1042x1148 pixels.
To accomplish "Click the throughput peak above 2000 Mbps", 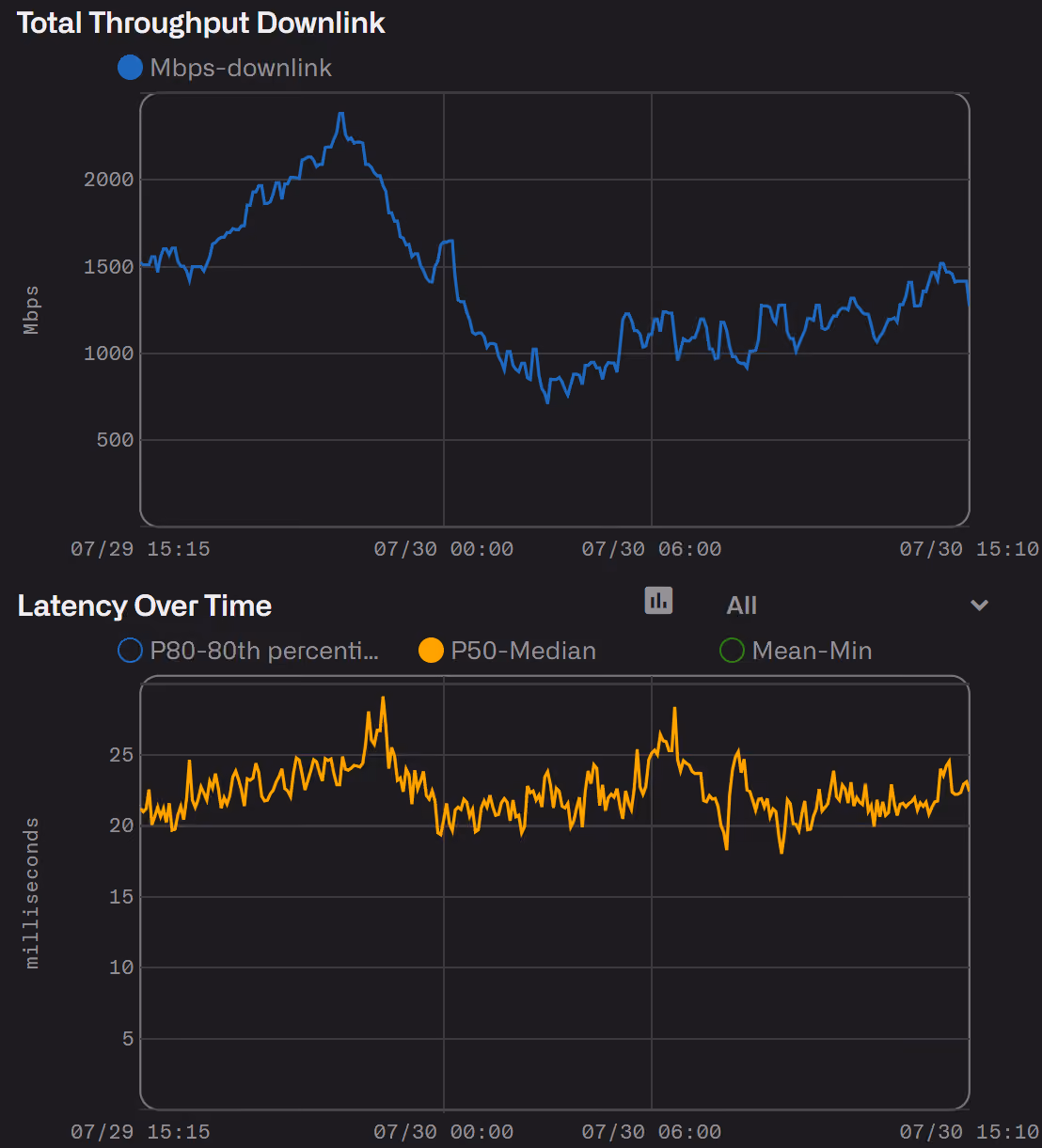I will (341, 114).
